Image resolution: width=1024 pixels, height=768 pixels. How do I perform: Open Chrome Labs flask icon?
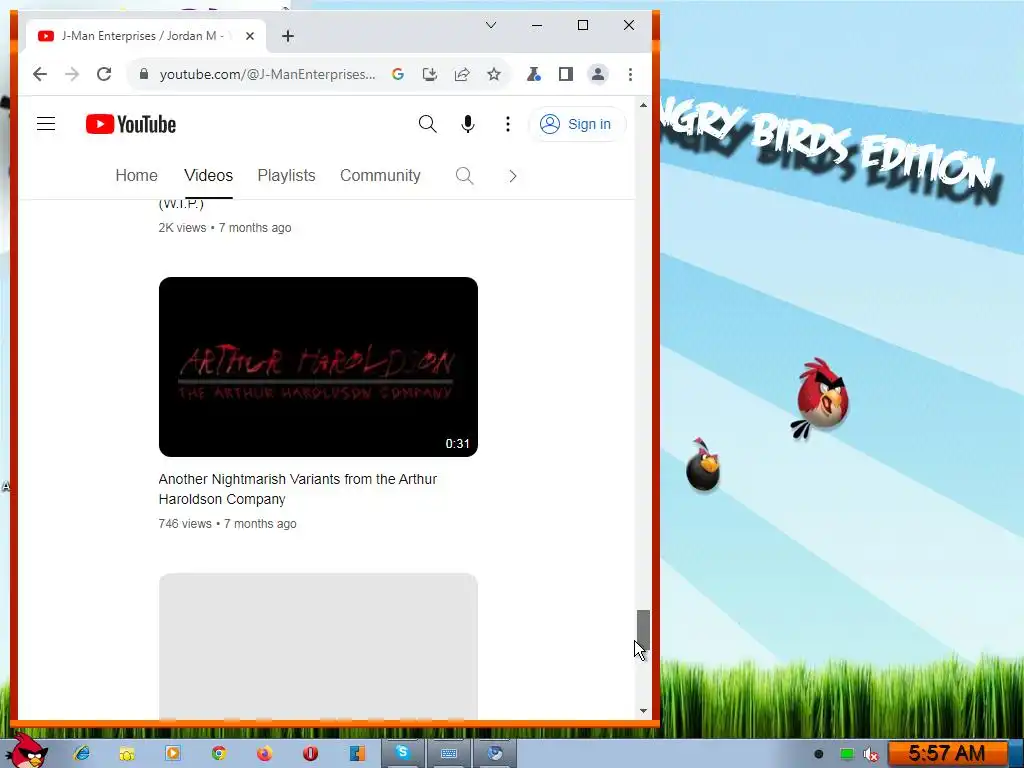(534, 74)
